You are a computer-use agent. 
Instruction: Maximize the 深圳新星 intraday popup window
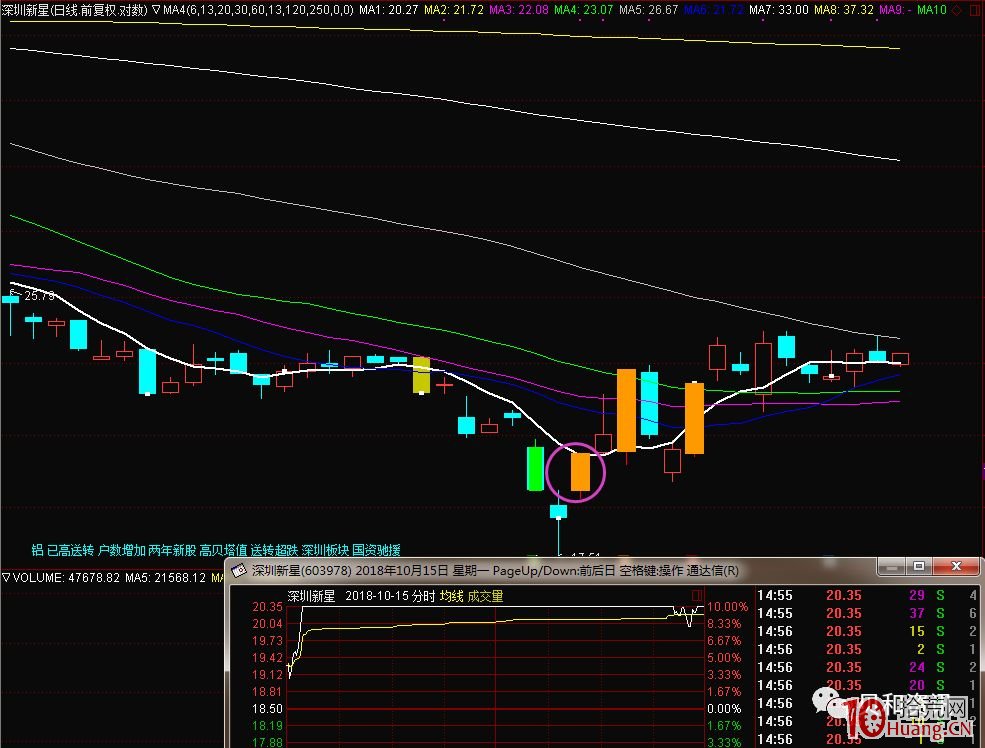(x=918, y=566)
